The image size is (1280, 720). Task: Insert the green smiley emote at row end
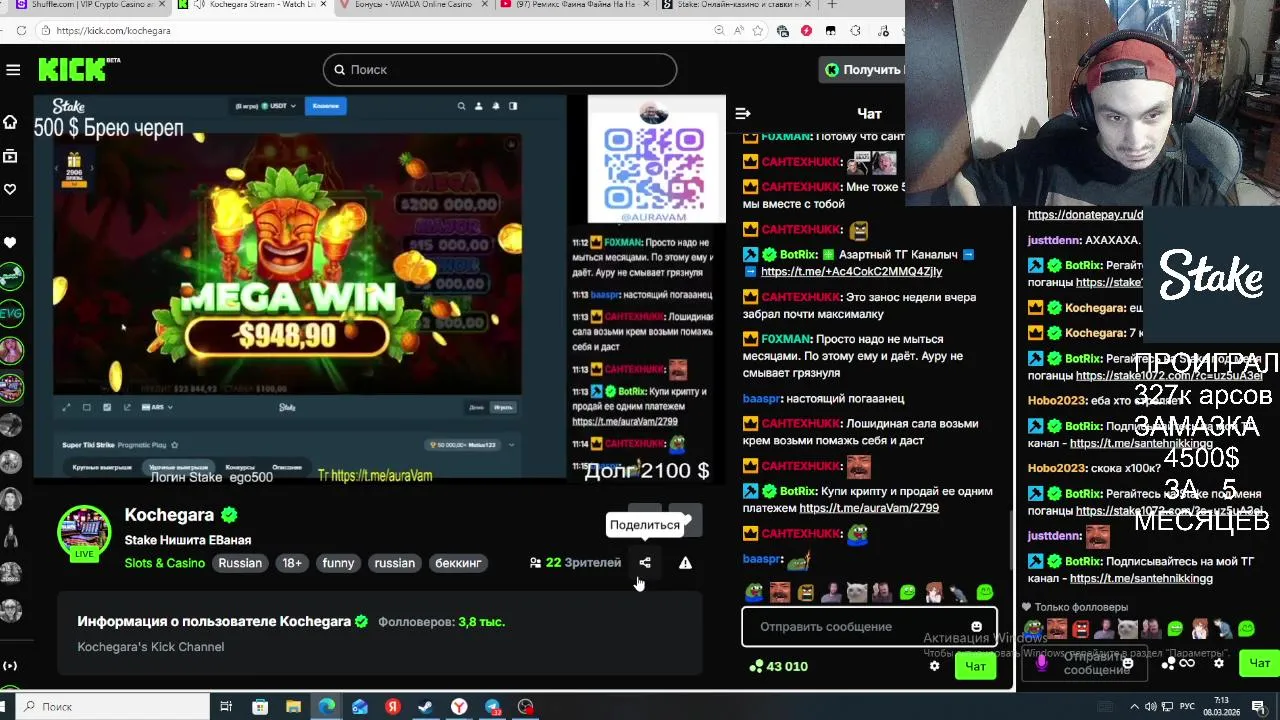click(985, 592)
